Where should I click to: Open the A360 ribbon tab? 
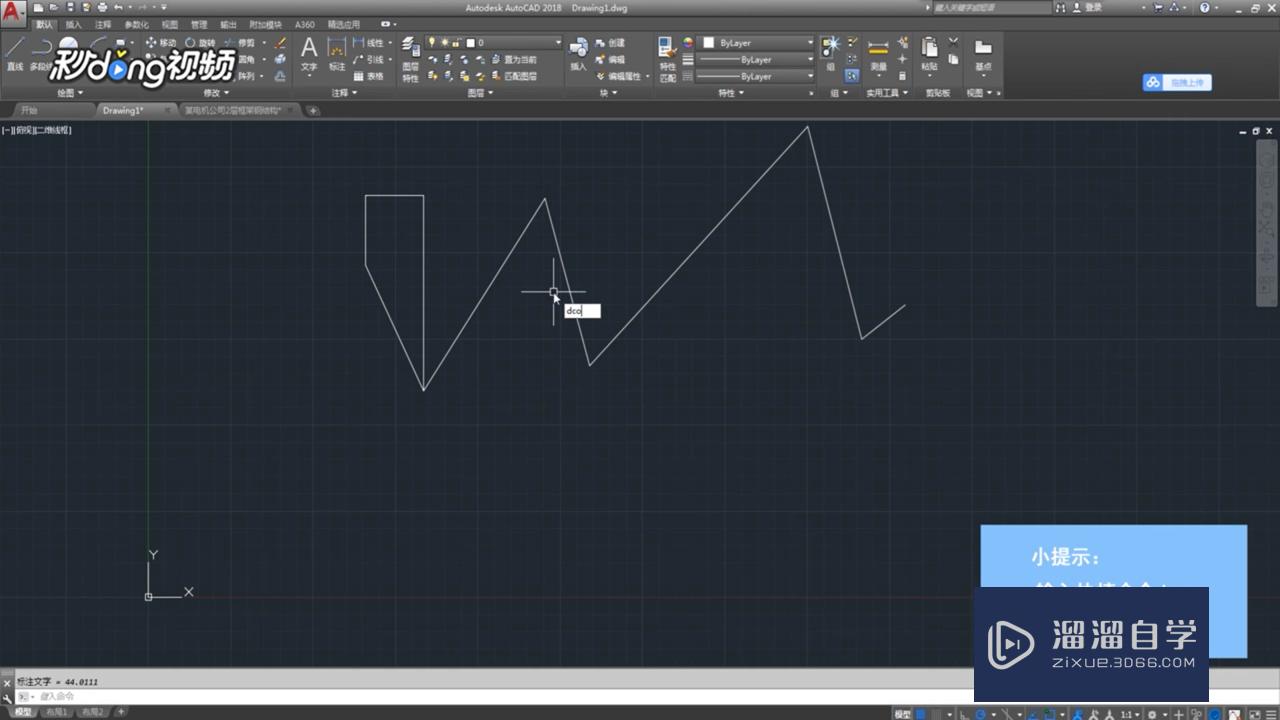click(304, 24)
